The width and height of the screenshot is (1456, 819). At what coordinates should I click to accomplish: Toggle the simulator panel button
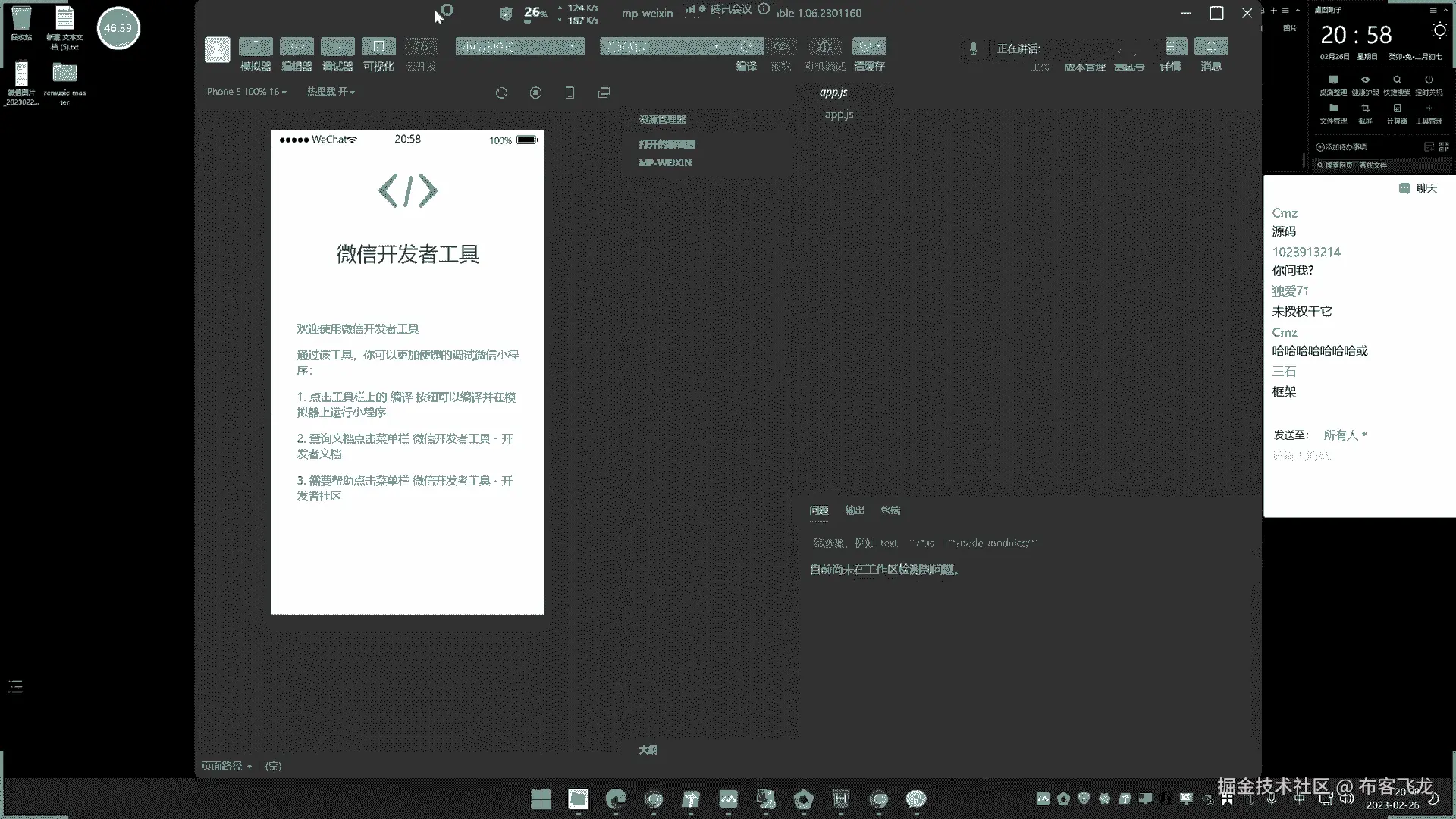coord(256,47)
